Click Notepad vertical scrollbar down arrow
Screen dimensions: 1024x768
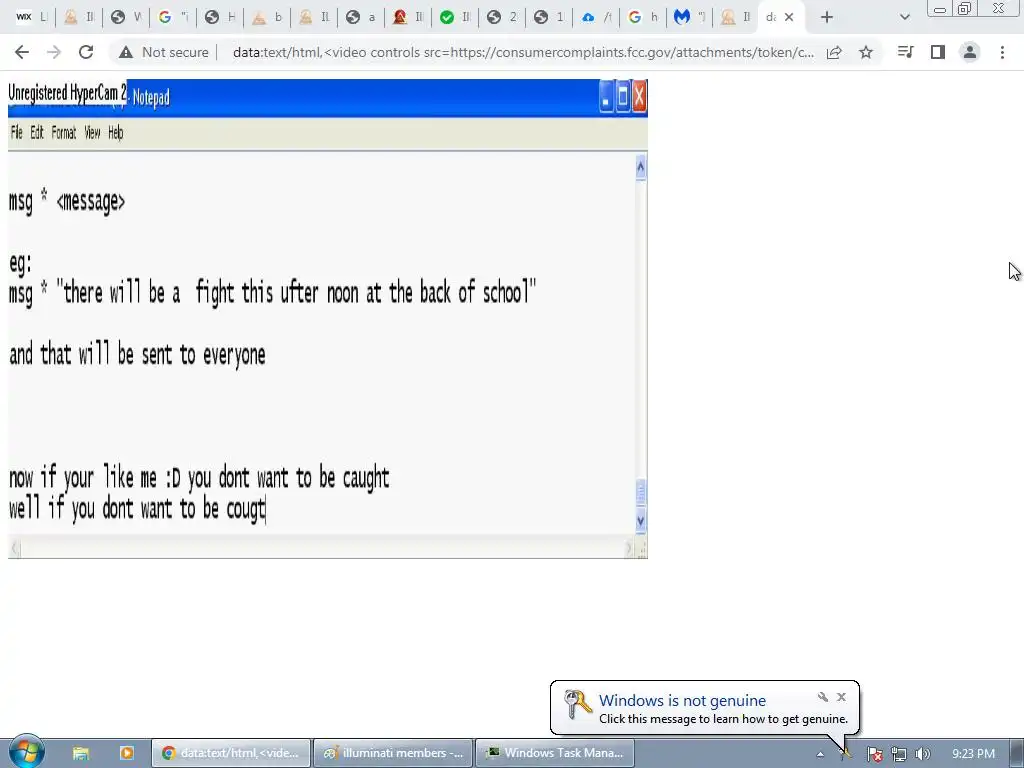coord(641,520)
